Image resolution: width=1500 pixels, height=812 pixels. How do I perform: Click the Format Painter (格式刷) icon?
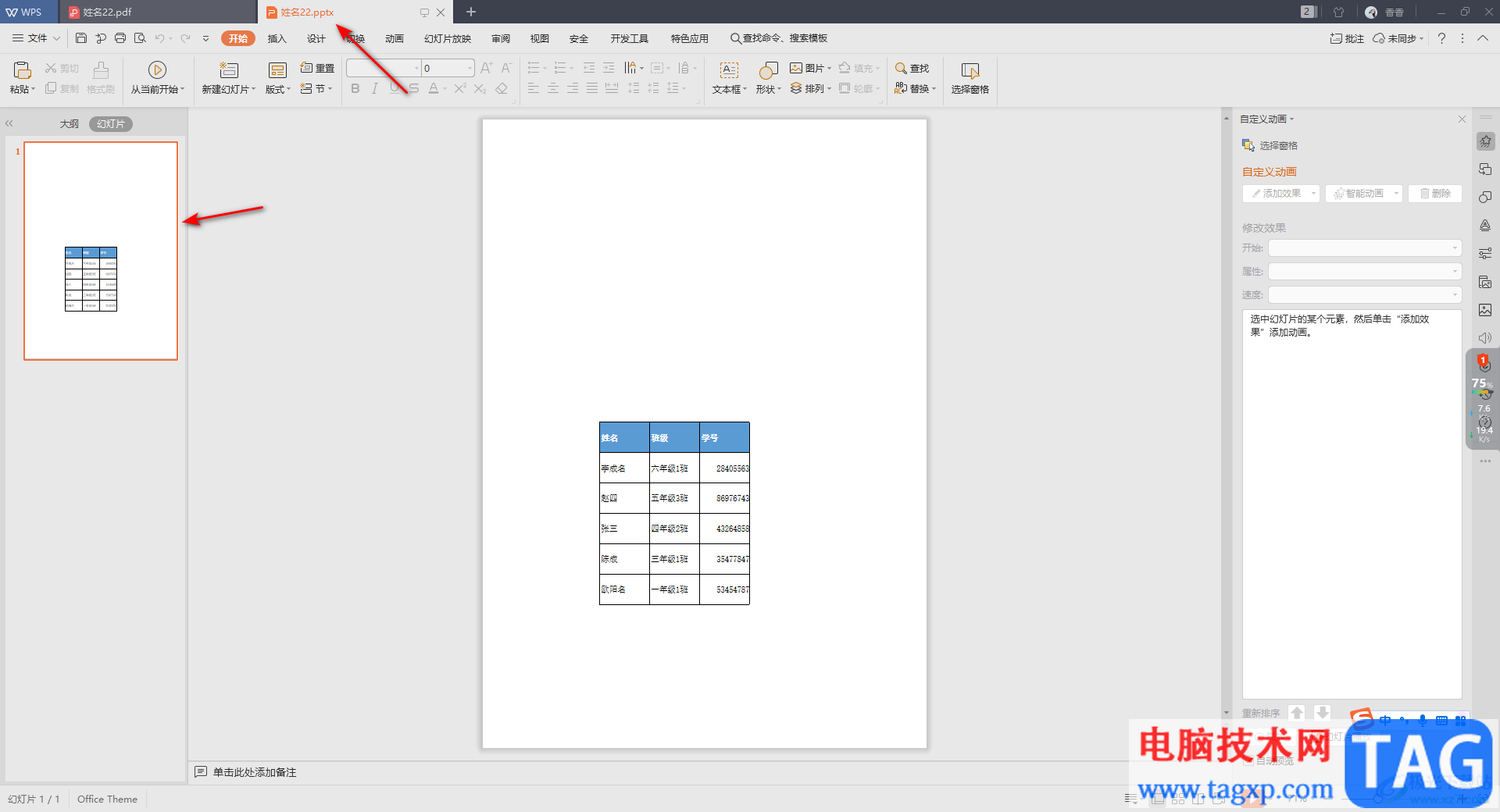click(101, 71)
